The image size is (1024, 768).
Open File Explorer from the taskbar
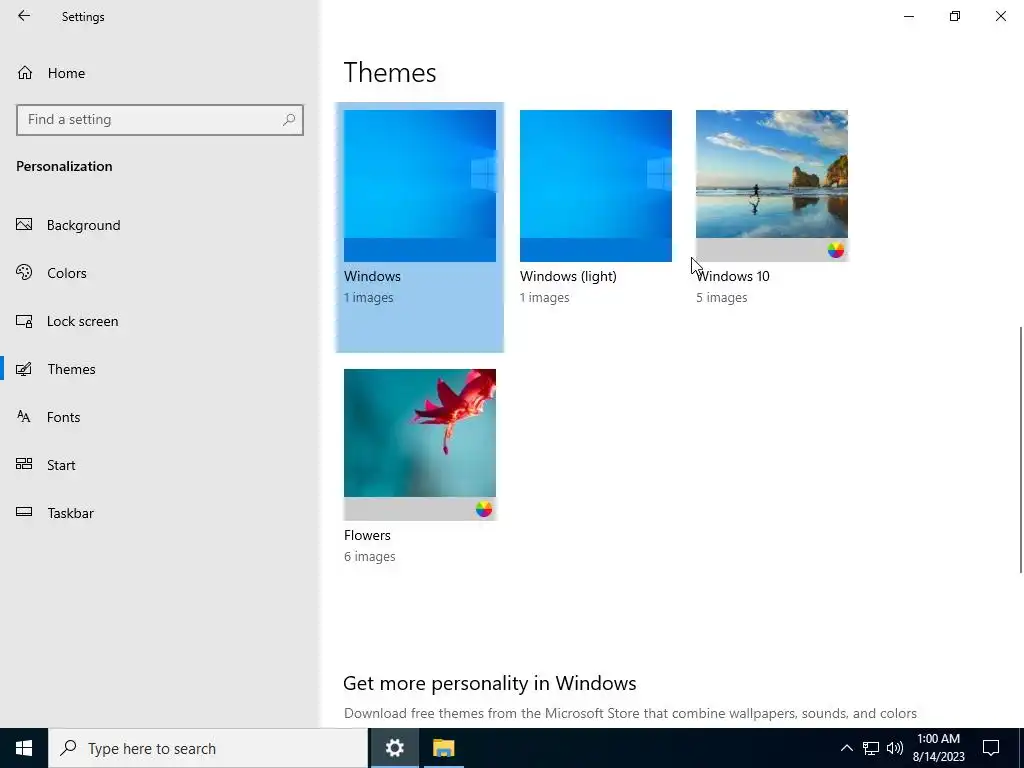pyautogui.click(x=443, y=748)
